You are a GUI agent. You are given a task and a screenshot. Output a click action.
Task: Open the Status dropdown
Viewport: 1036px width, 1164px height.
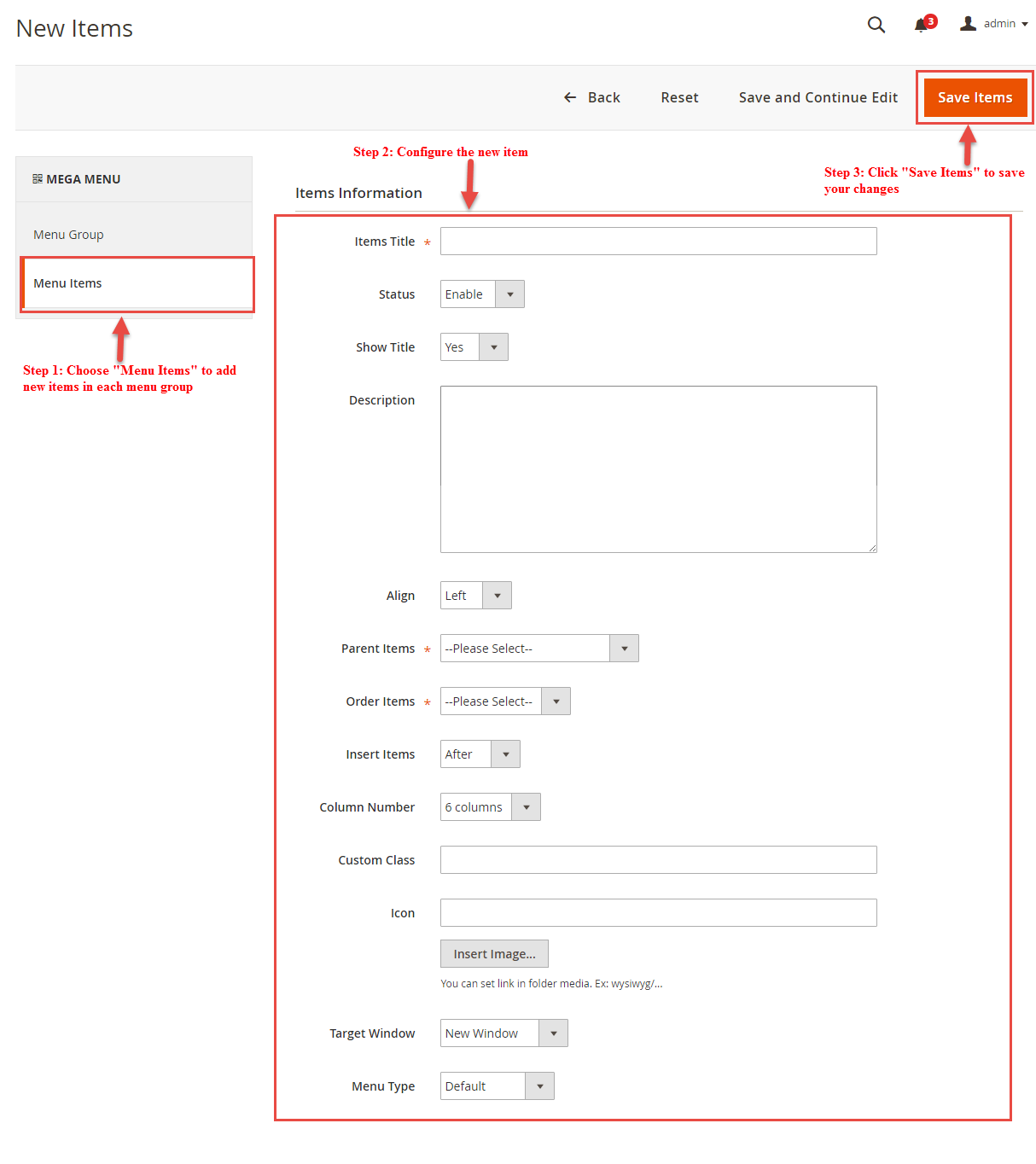(482, 294)
